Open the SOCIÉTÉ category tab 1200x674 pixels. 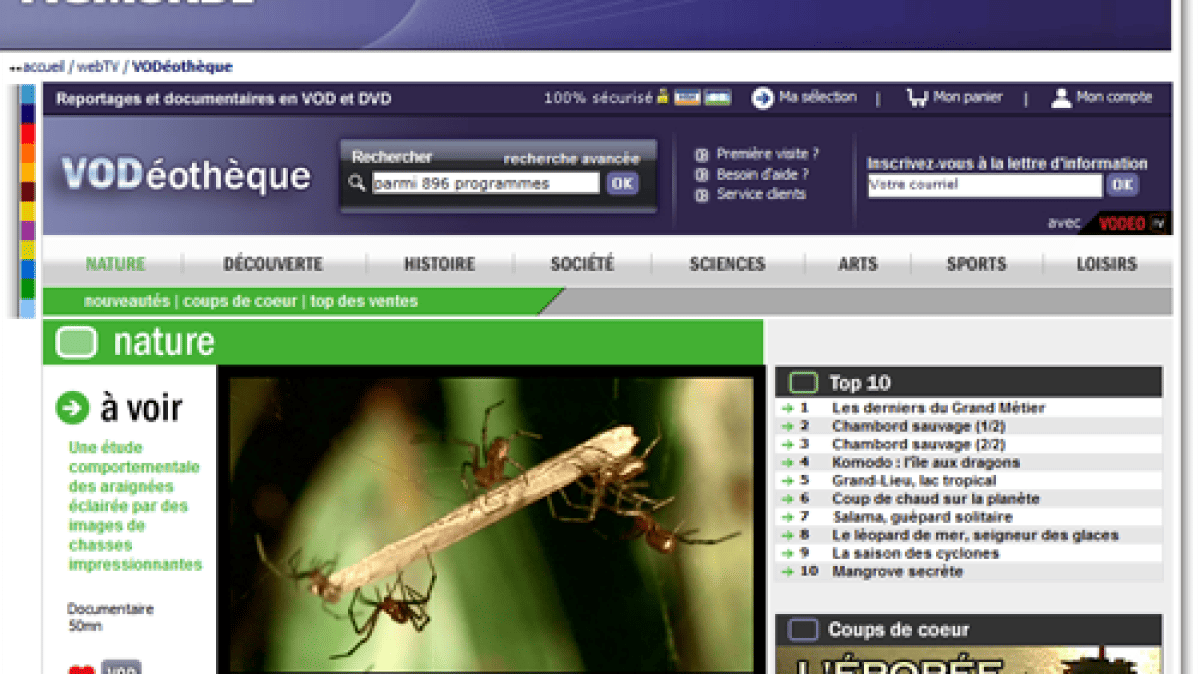(x=582, y=264)
